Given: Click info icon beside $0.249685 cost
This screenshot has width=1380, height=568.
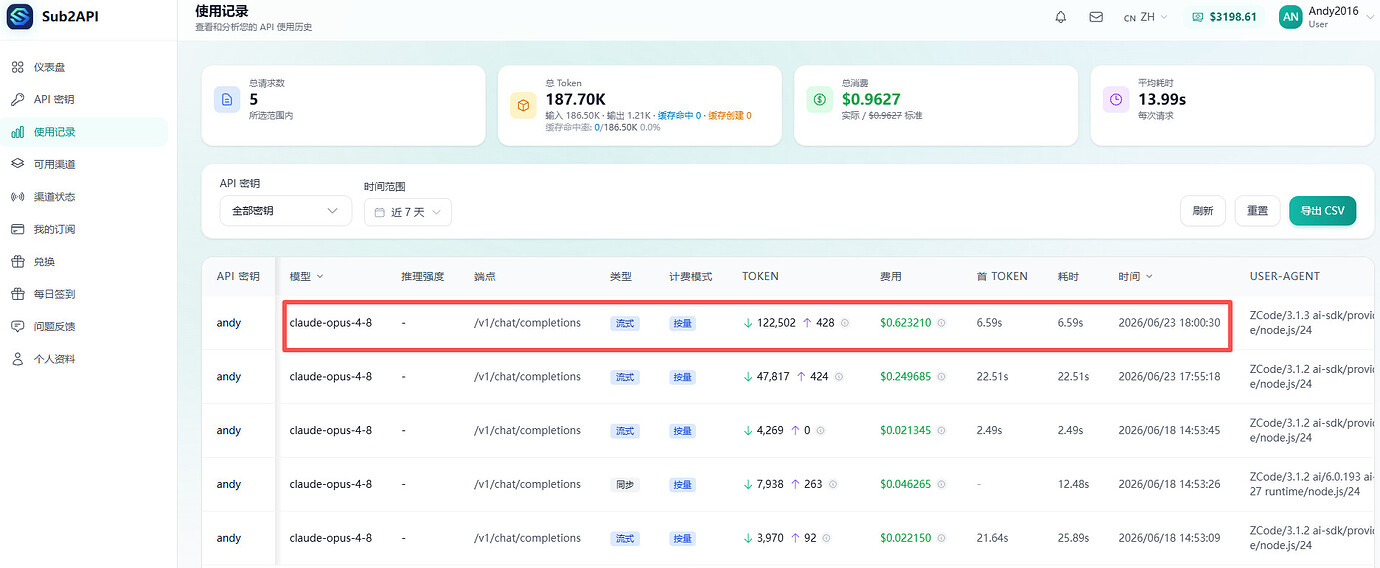Looking at the screenshot, I should pos(941,377).
